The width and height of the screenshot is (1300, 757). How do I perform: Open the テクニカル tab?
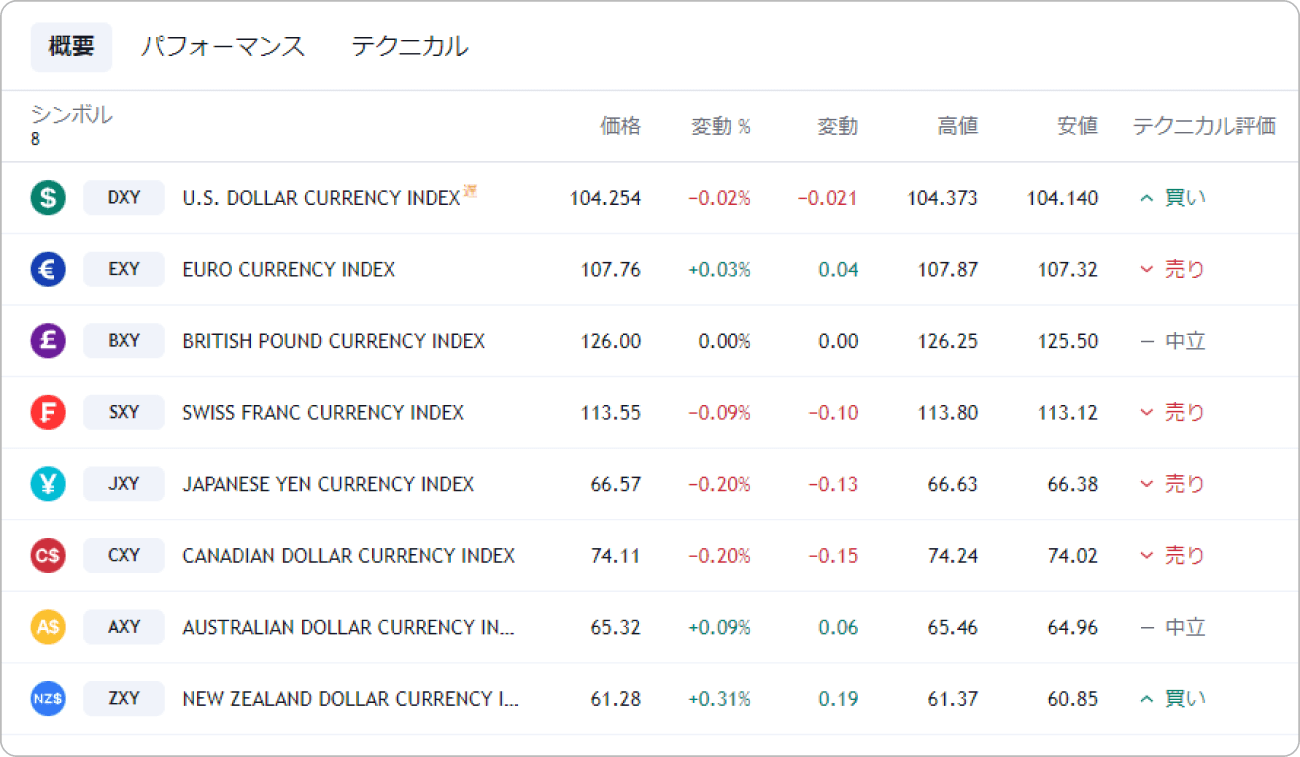click(409, 47)
